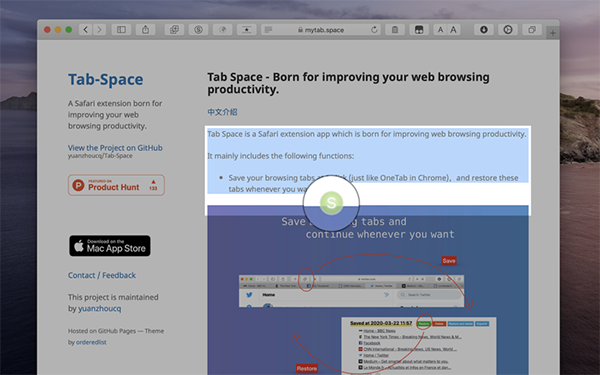Image resolution: width=600 pixels, height=375 pixels.
Task: Open the Tab-Space site title link
Action: pos(106,79)
